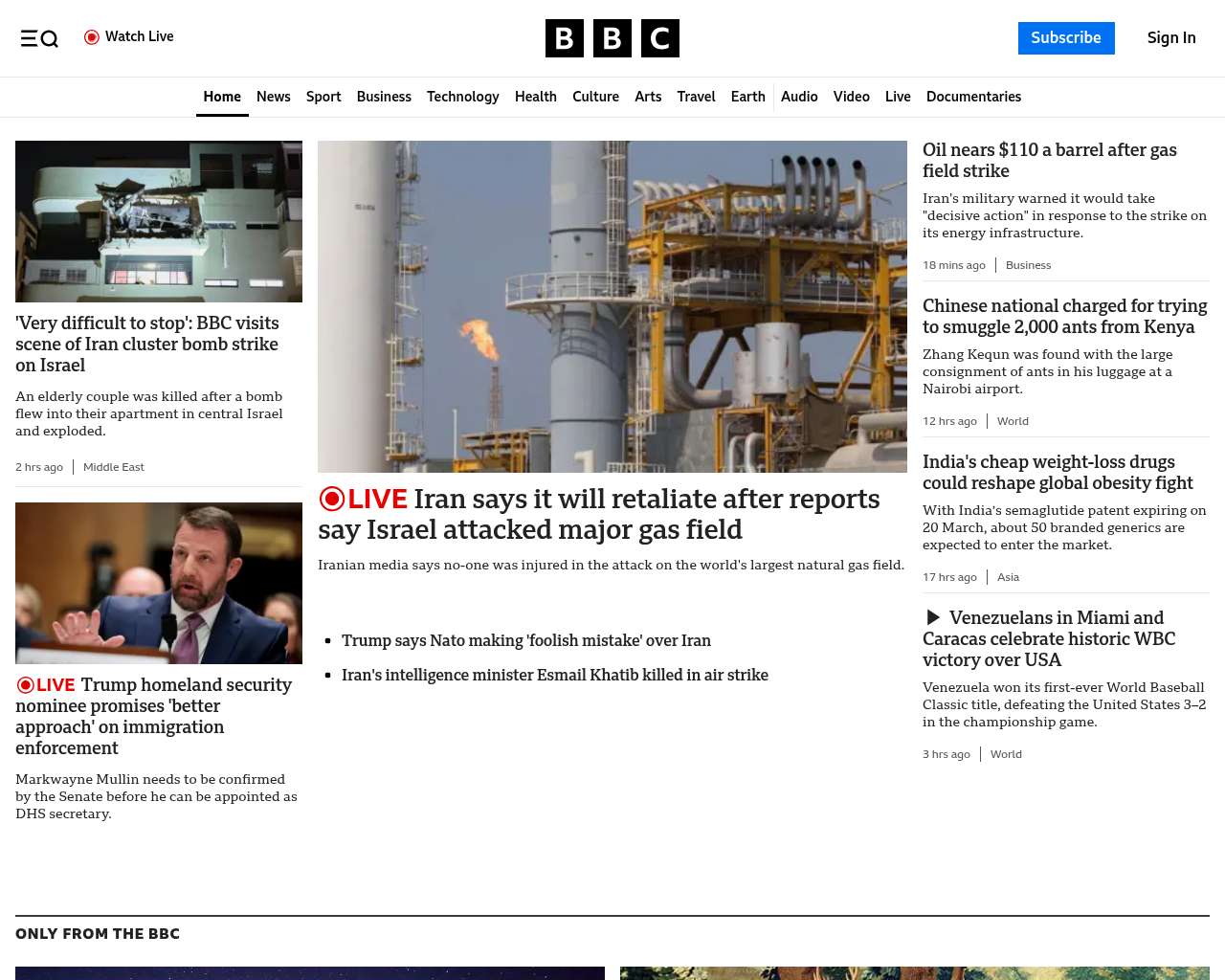Viewport: 1225px width, 980px height.
Task: Go to the Technology menu item
Action: tap(462, 97)
